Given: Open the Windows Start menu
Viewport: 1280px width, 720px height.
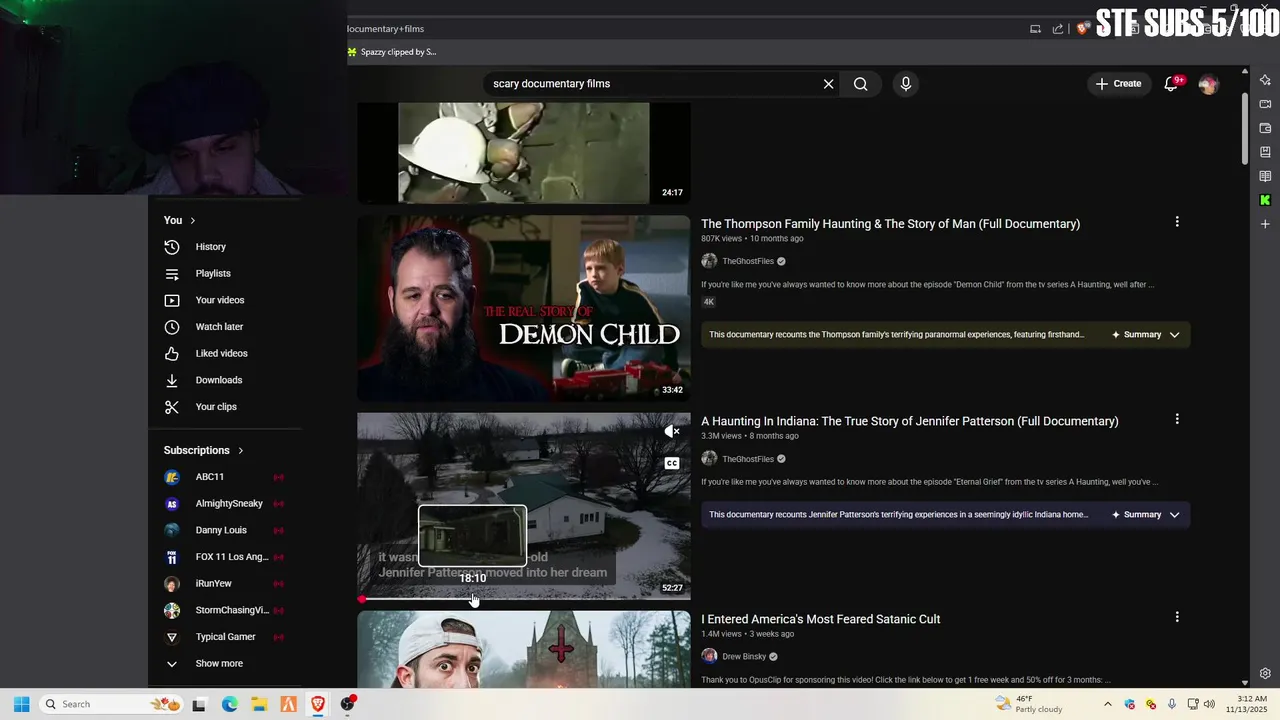Looking at the screenshot, I should [x=21, y=704].
